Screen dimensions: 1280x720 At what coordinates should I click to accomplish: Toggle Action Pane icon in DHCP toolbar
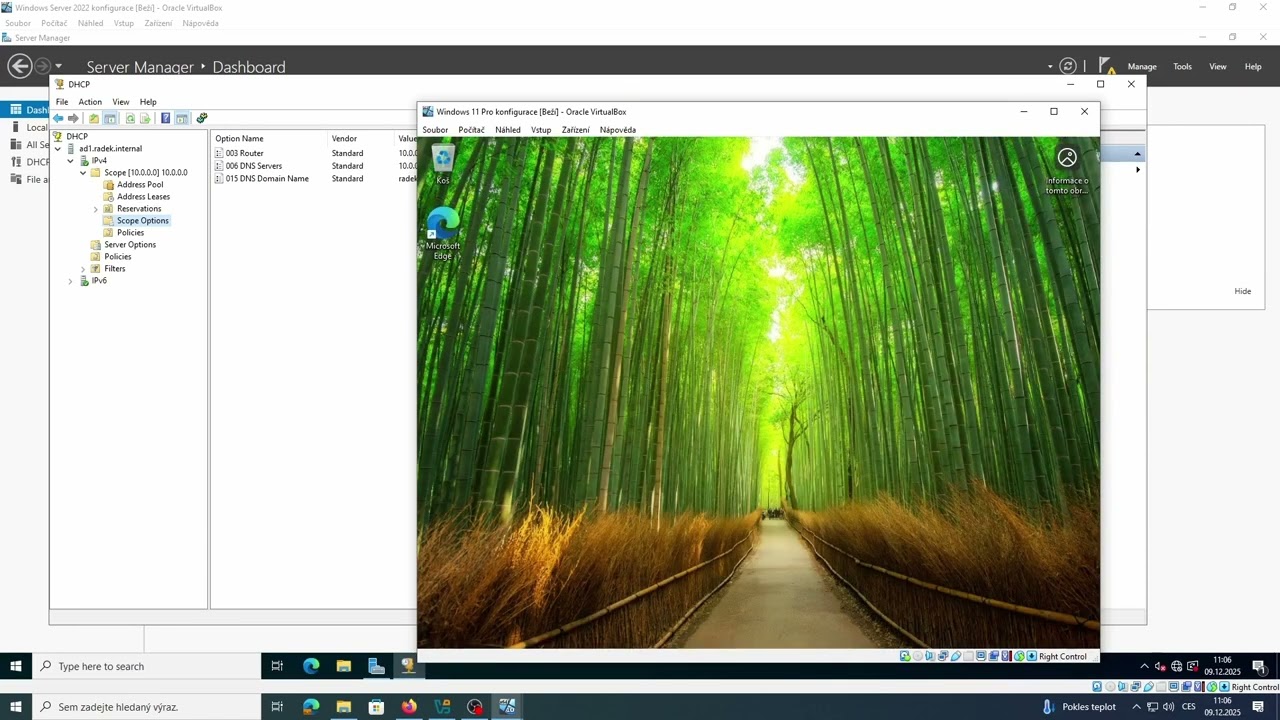(182, 118)
